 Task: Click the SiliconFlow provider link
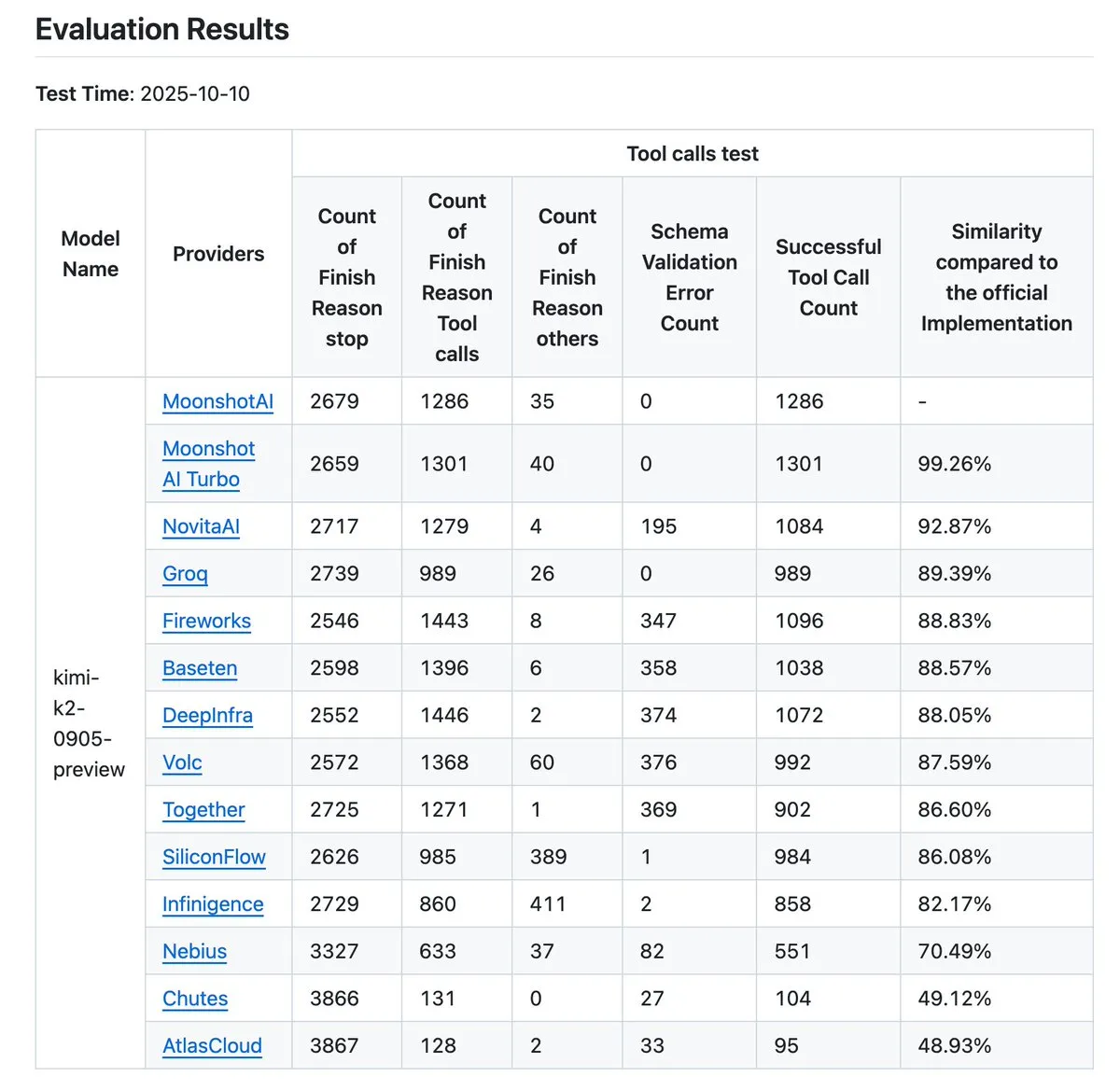click(214, 857)
